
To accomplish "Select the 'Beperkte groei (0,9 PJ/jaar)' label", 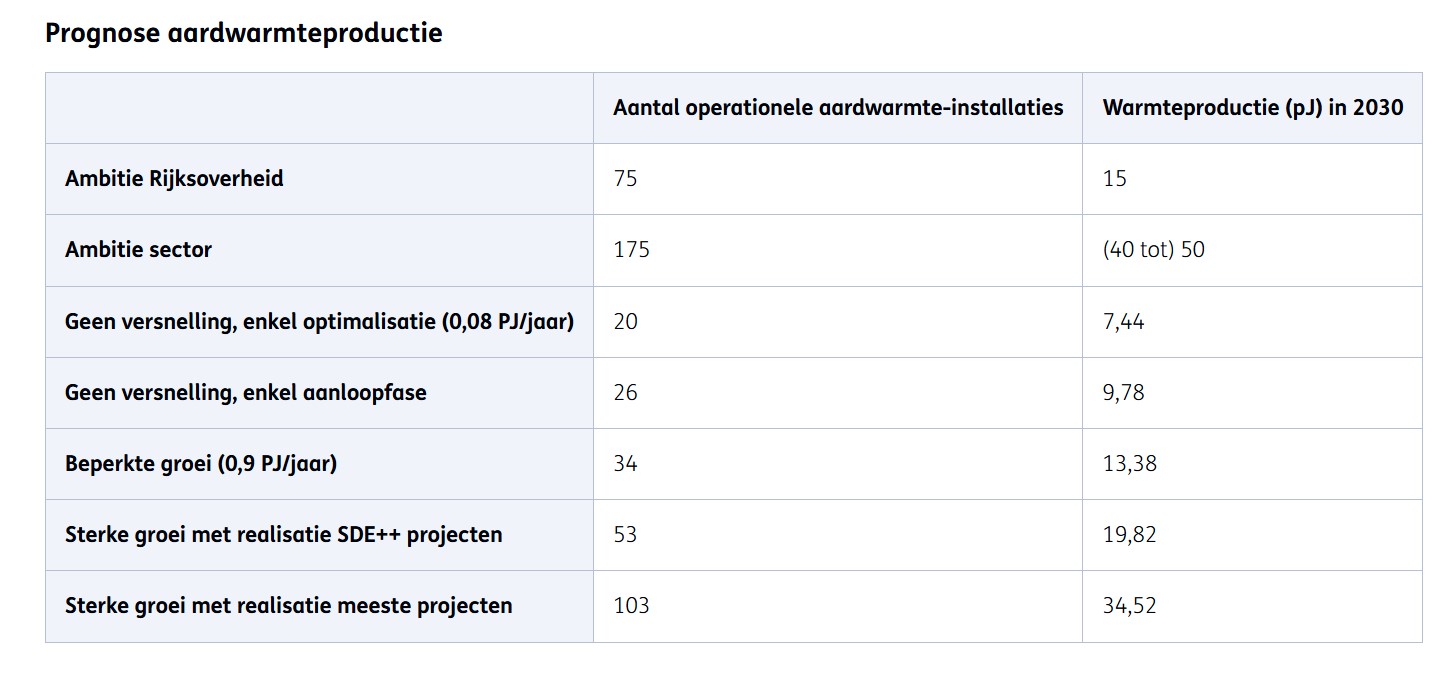I will [201, 464].
